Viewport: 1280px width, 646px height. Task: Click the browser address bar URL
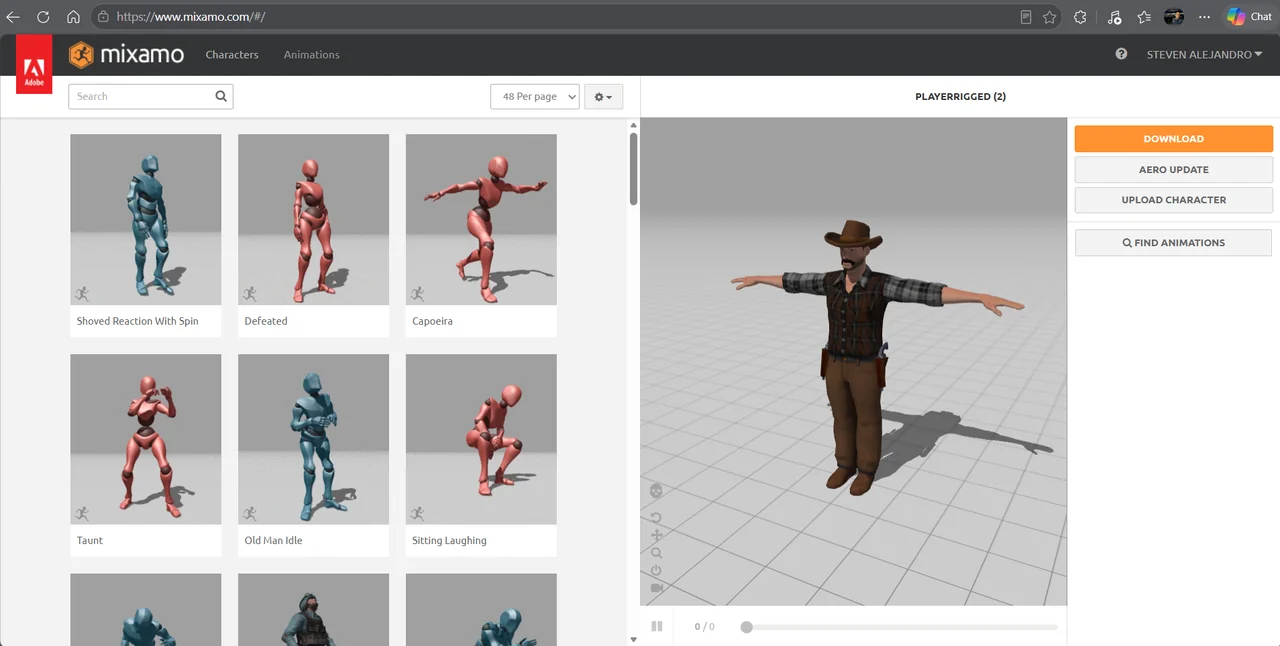(190, 17)
